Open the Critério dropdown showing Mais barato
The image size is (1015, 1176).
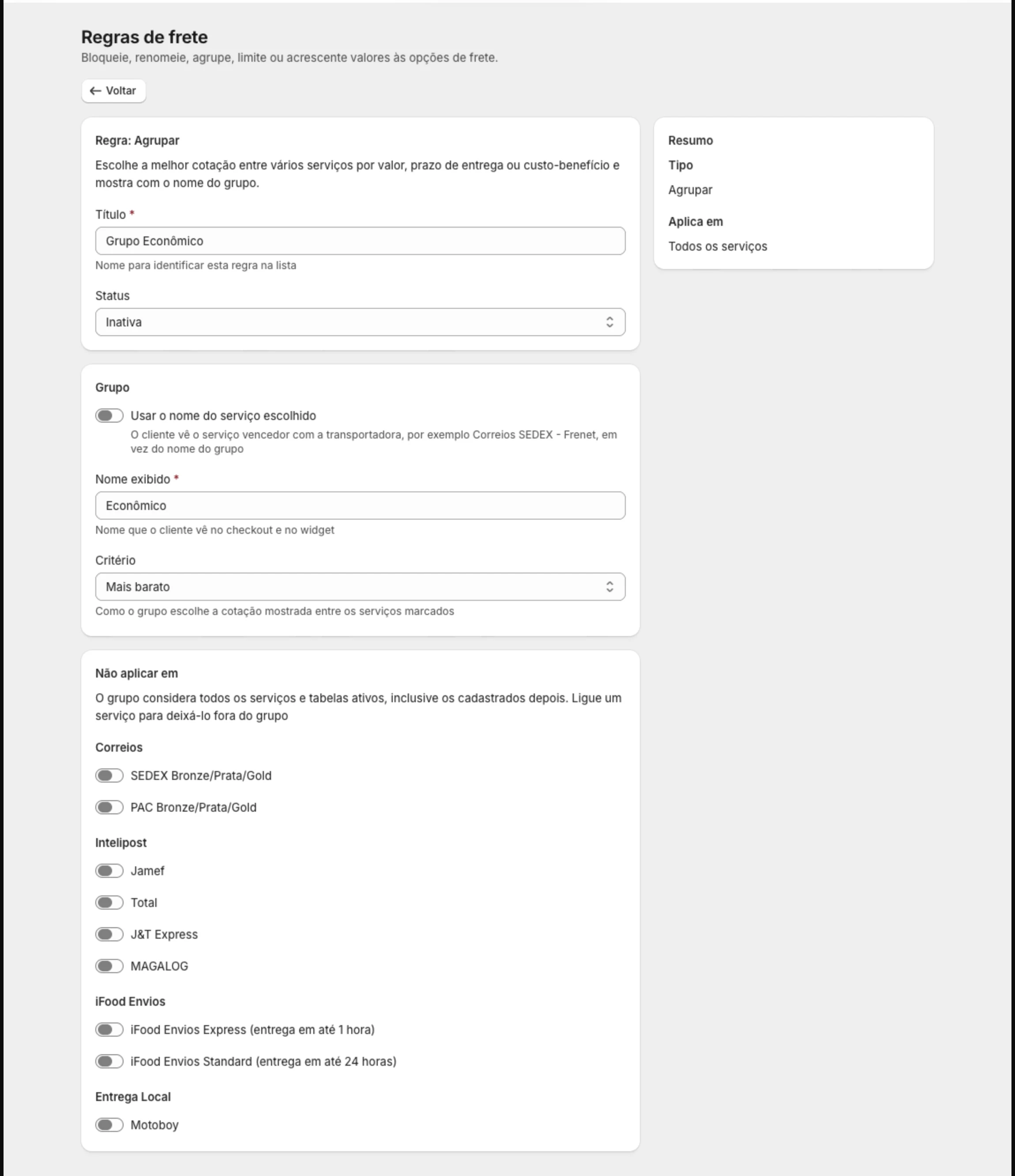click(x=361, y=587)
